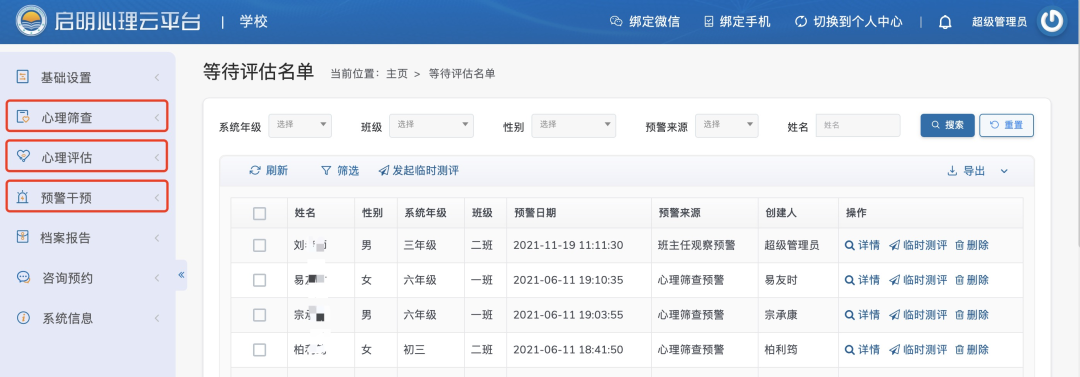
Task: Click the 启明心理云平台 logo icon
Action: (32, 21)
